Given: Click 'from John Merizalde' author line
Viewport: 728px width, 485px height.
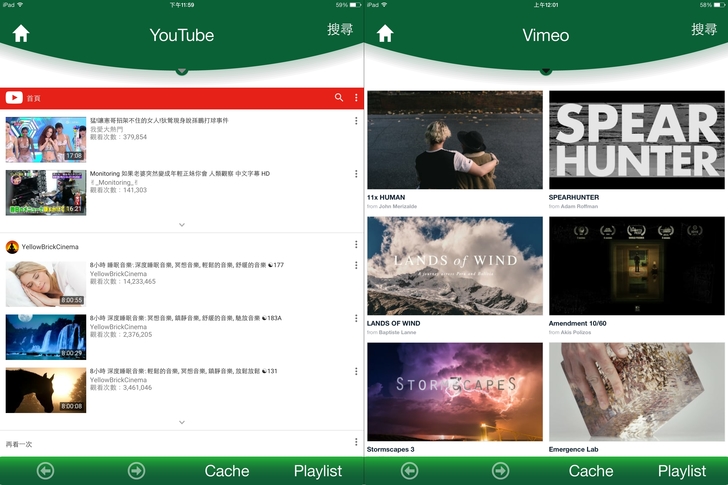Looking at the screenshot, I should point(392,206).
